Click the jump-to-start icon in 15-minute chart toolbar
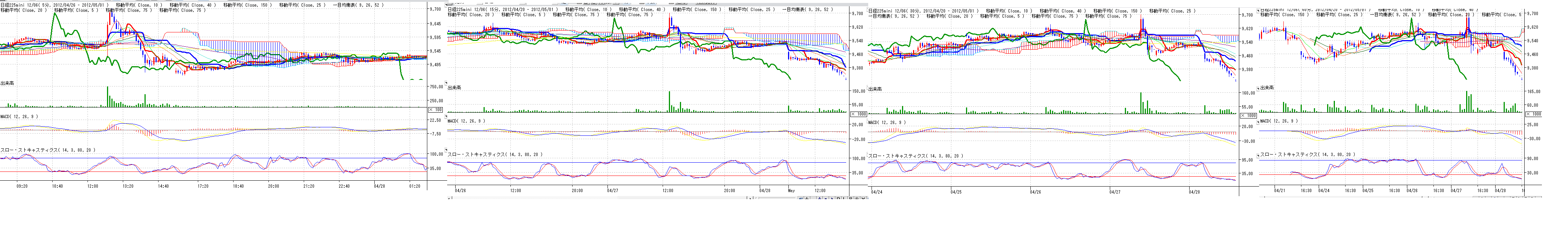Viewport: 1568px width, 237px height. 801,199
